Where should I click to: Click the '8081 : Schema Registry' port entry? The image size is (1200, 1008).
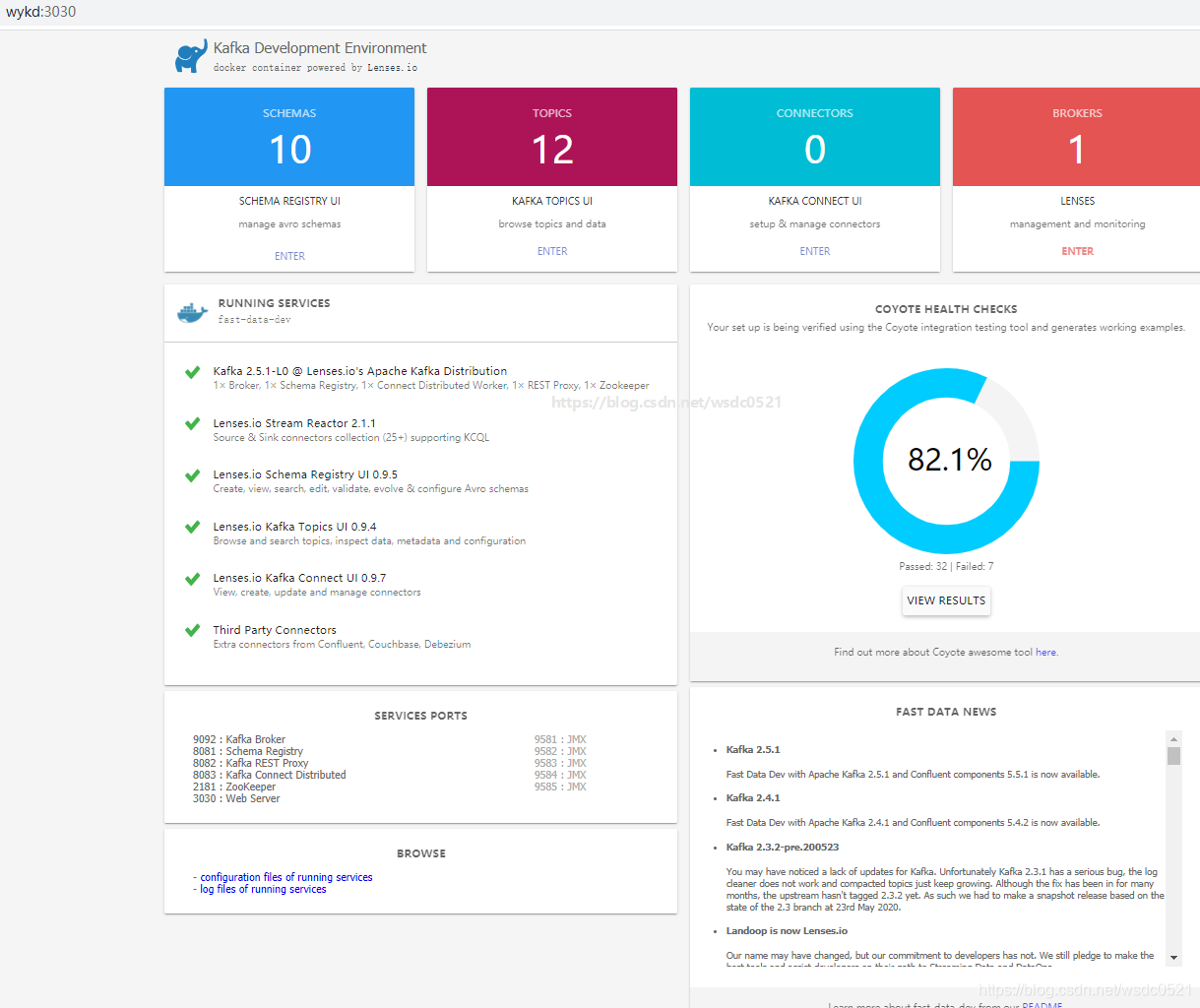click(x=248, y=751)
